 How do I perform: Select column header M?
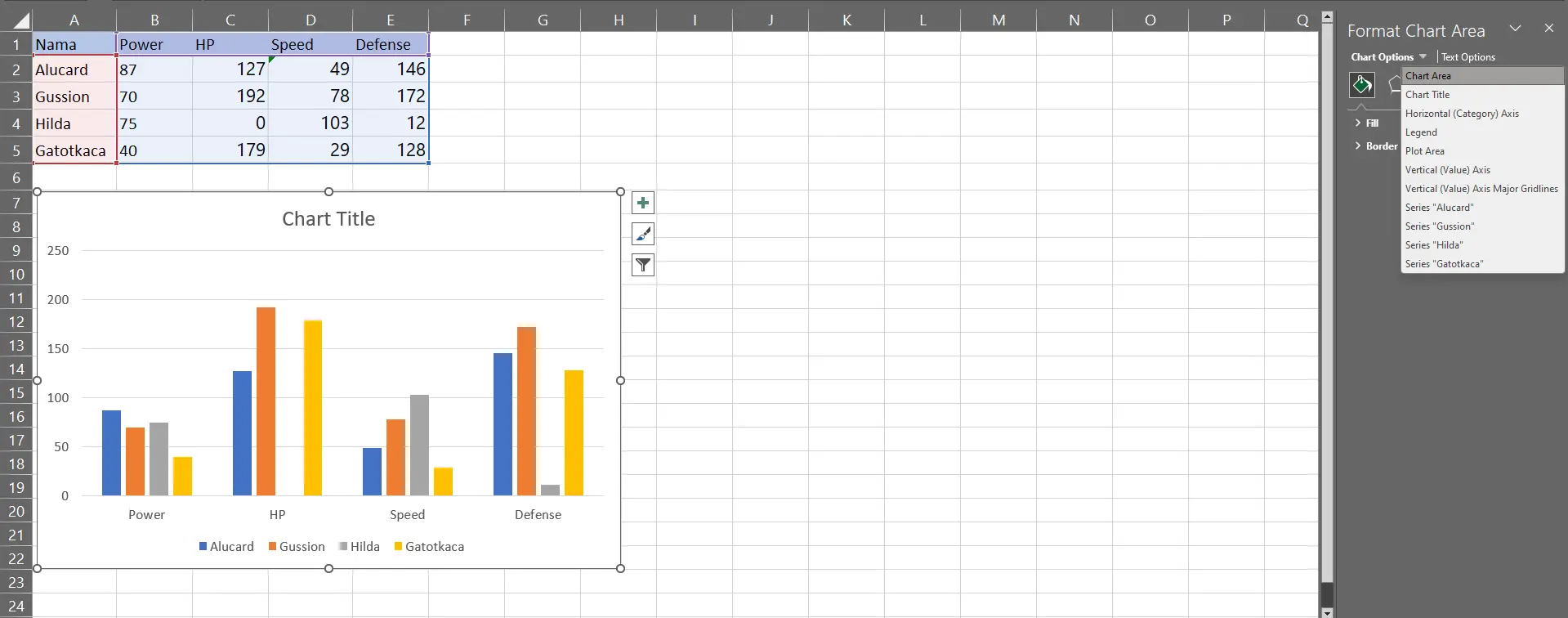(998, 20)
